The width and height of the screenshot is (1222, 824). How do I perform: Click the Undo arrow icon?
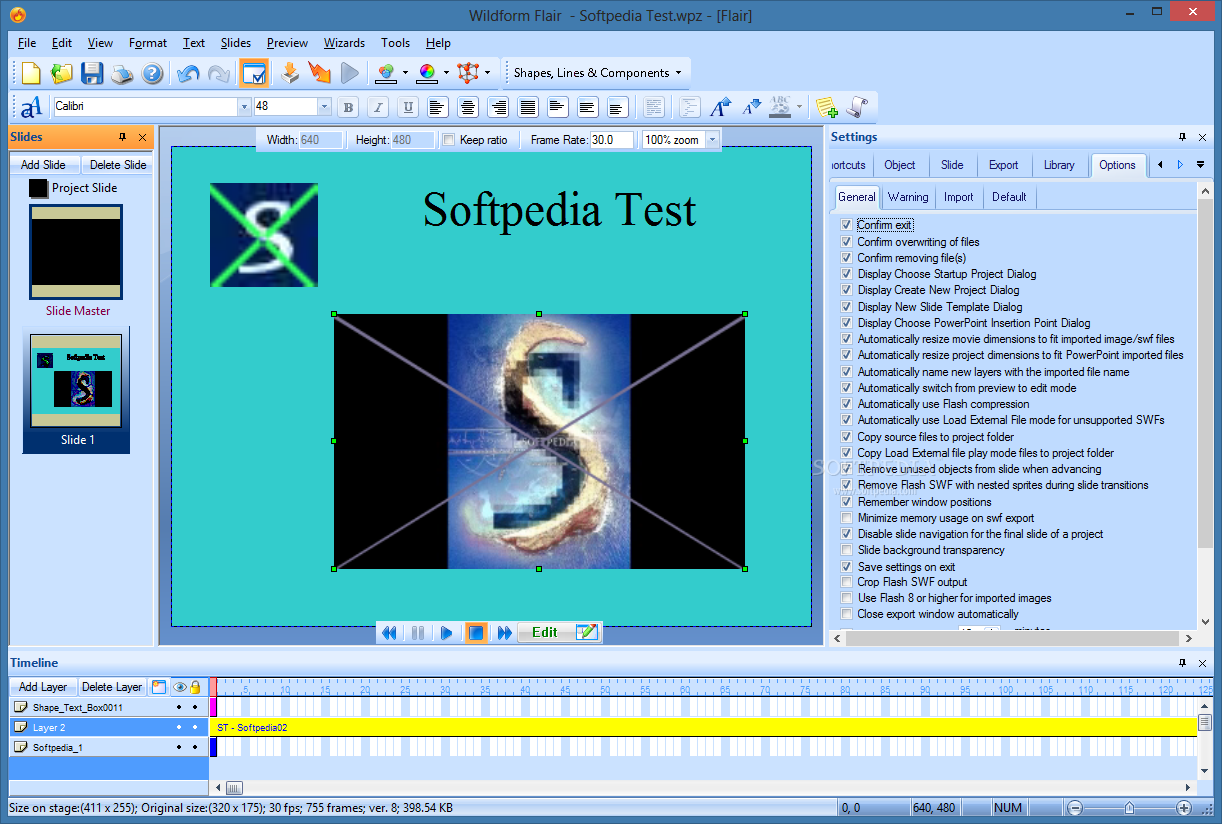(188, 73)
